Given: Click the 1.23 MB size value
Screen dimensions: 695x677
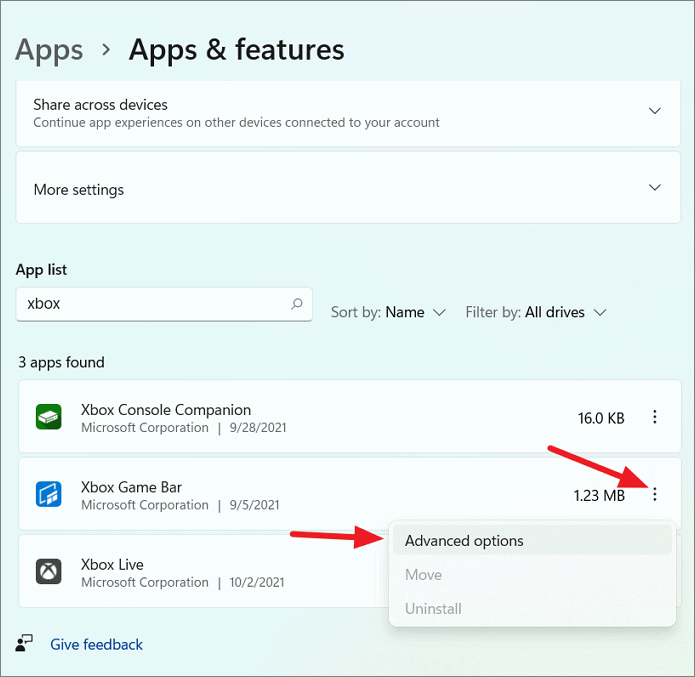Looking at the screenshot, I should click(x=599, y=496).
